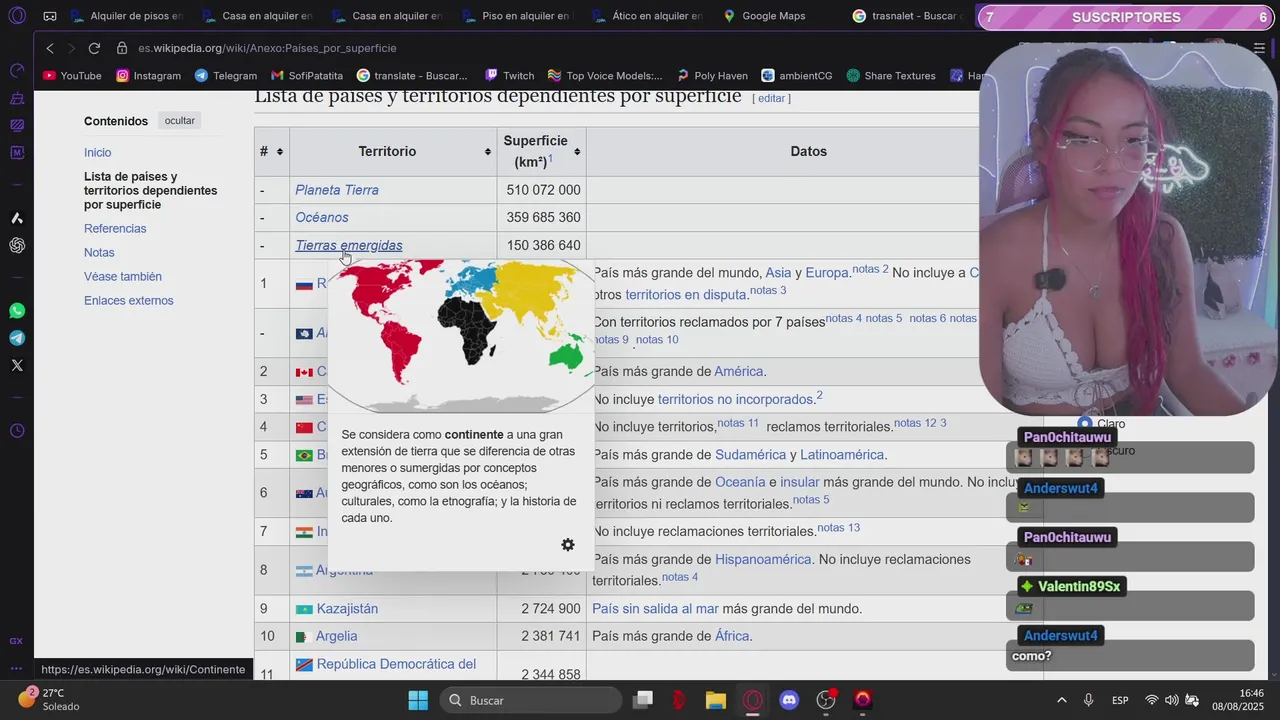Open Aria AI in the sidebar
The height and width of the screenshot is (720, 1280).
click(x=17, y=218)
